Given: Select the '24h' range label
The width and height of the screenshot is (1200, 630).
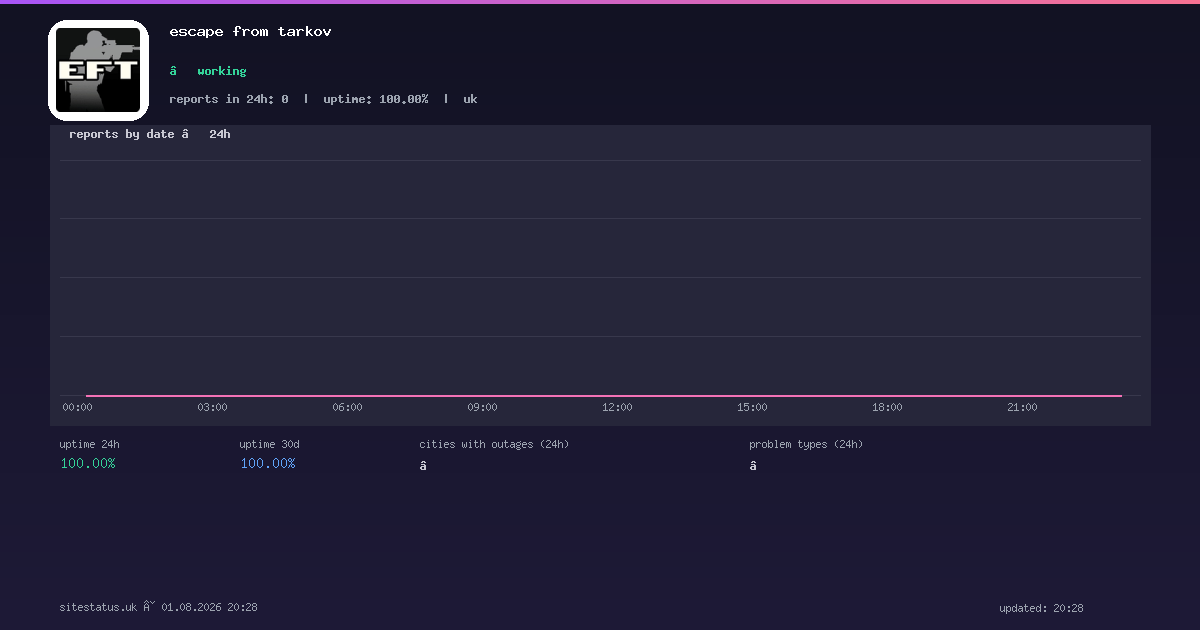Looking at the screenshot, I should (220, 134).
